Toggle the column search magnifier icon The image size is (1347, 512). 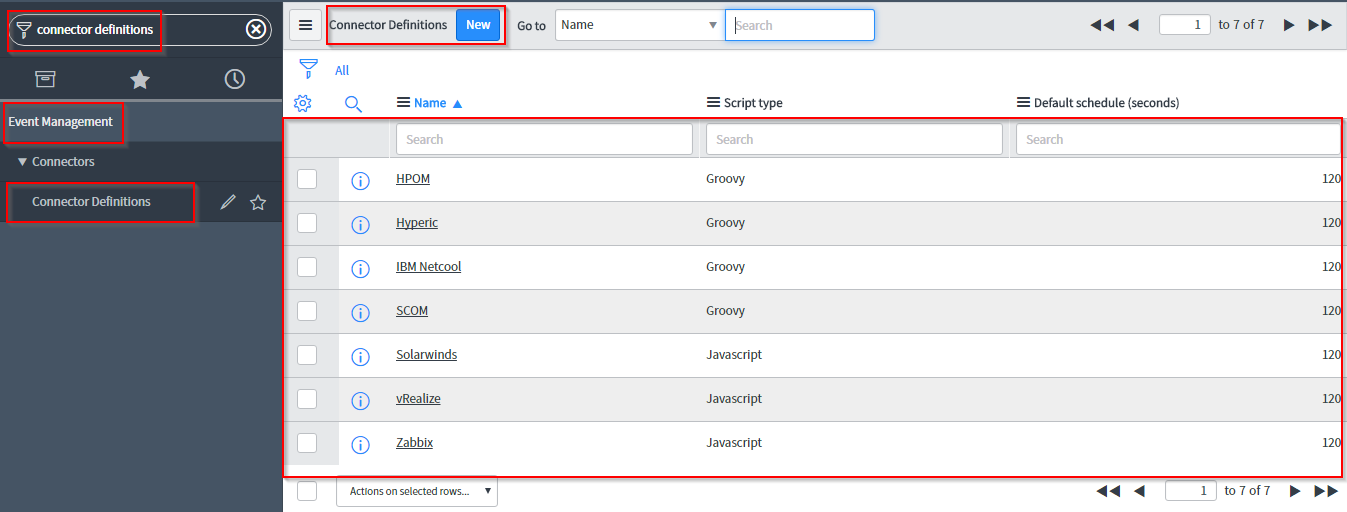353,103
